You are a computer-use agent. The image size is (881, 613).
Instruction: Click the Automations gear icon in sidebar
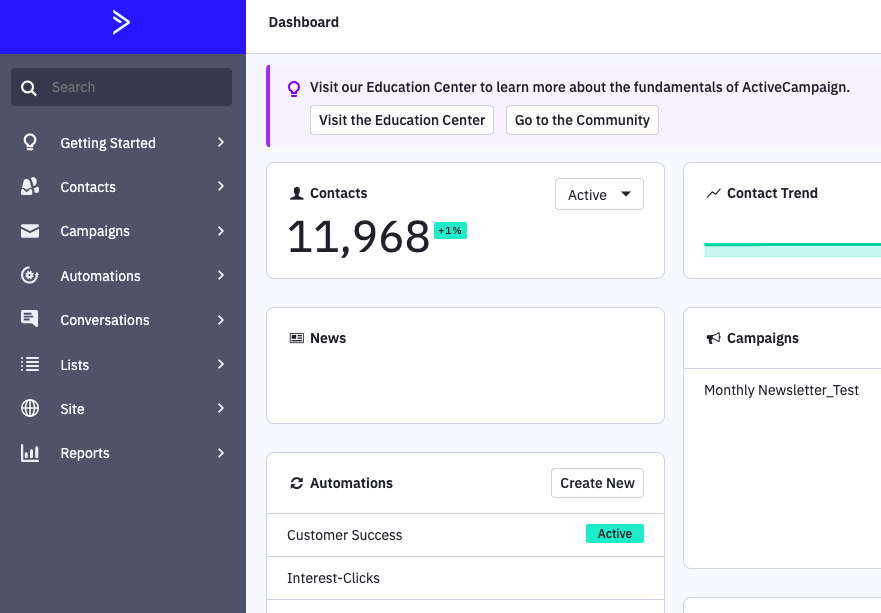(x=30, y=276)
